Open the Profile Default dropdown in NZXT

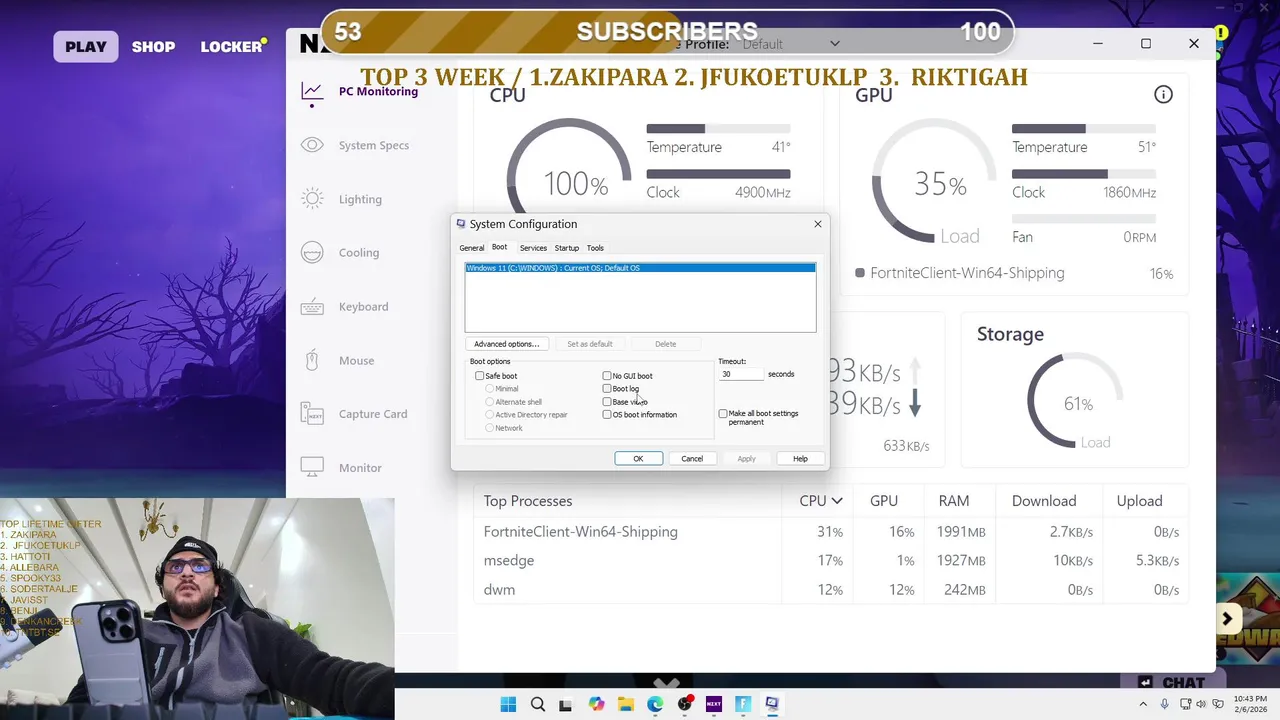pos(790,44)
